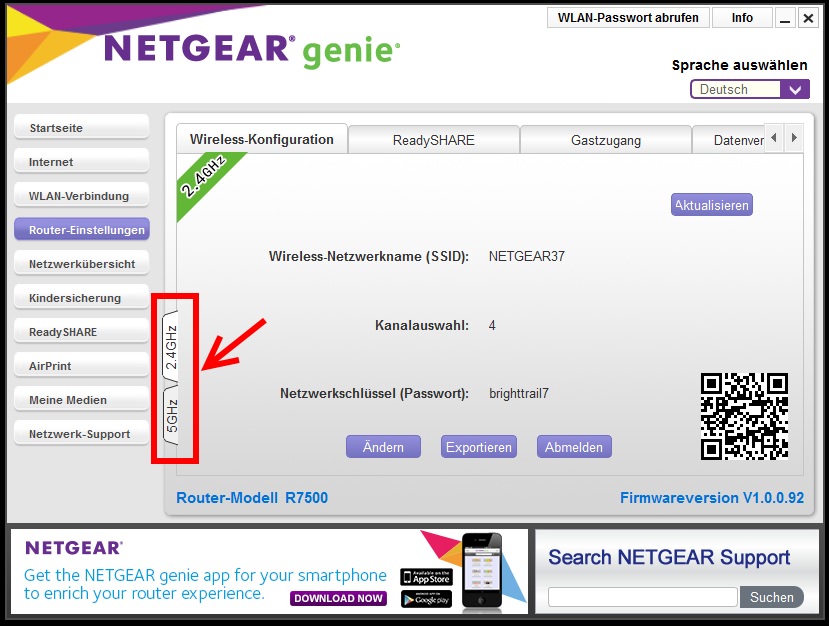829x626 pixels.
Task: Click the App Store badge
Action: [x=426, y=577]
